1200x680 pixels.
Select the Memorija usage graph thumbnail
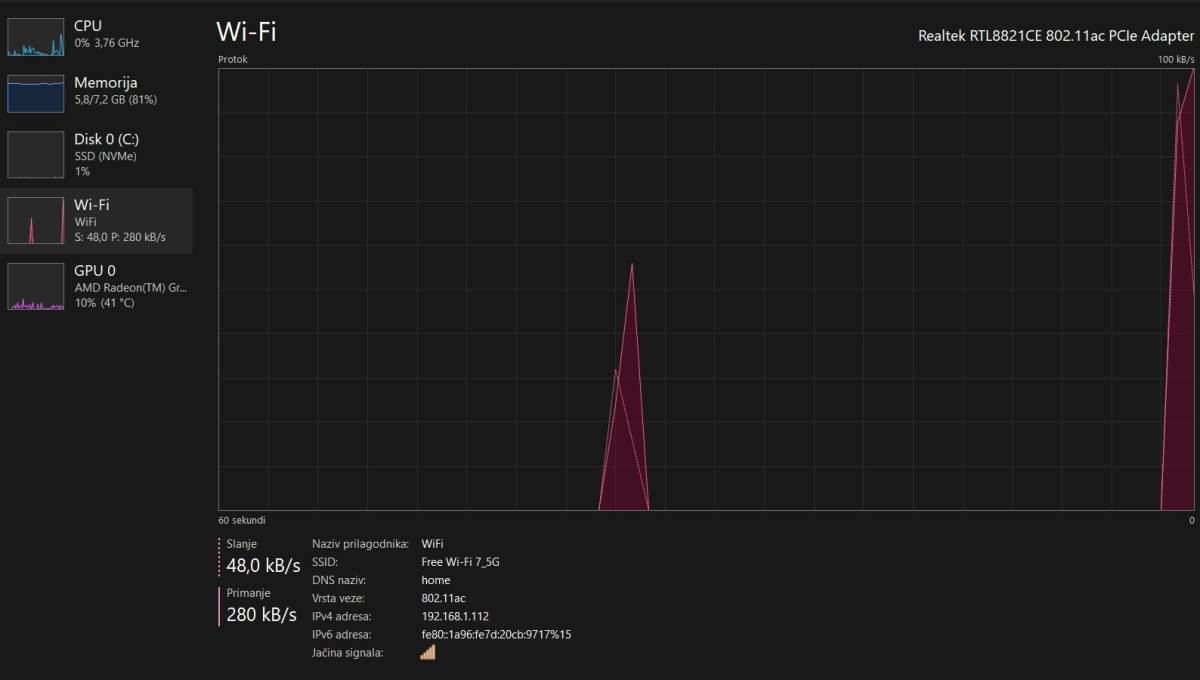point(35,93)
